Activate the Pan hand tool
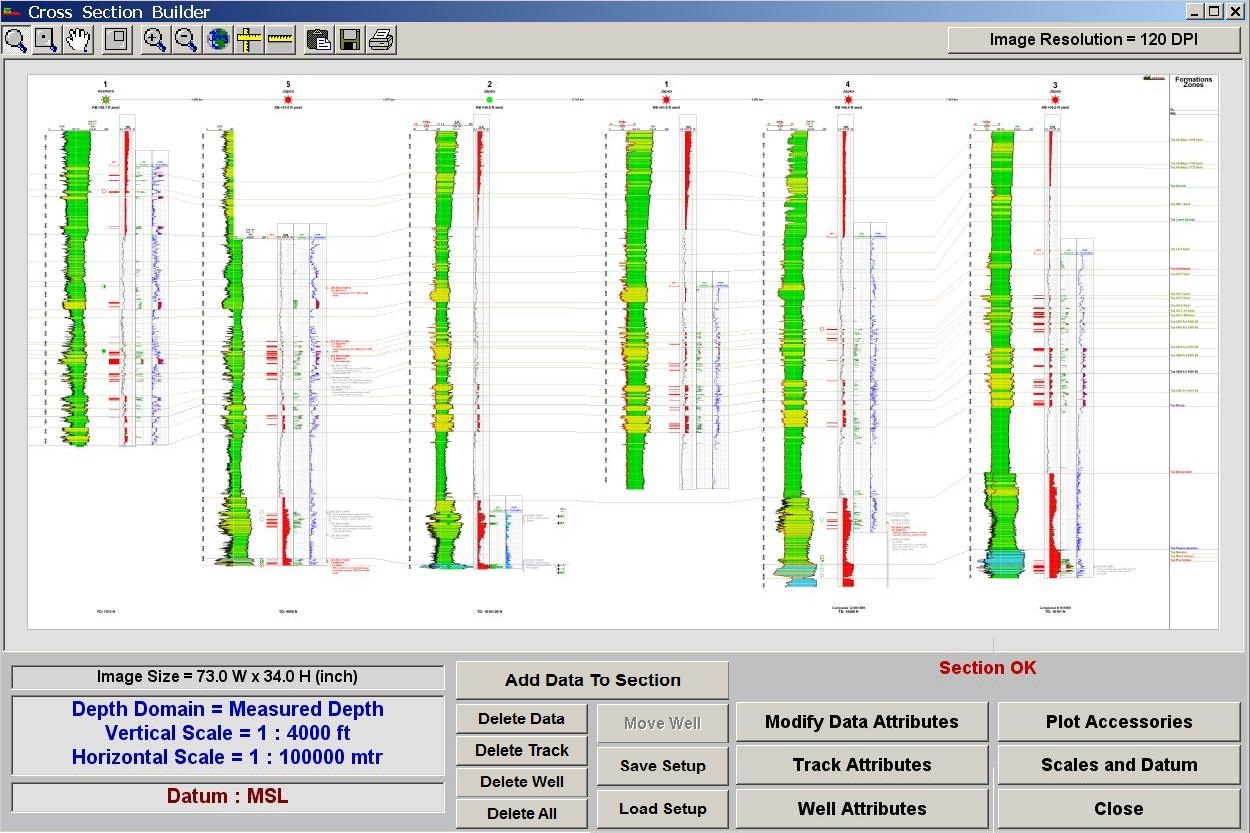 (x=78, y=40)
